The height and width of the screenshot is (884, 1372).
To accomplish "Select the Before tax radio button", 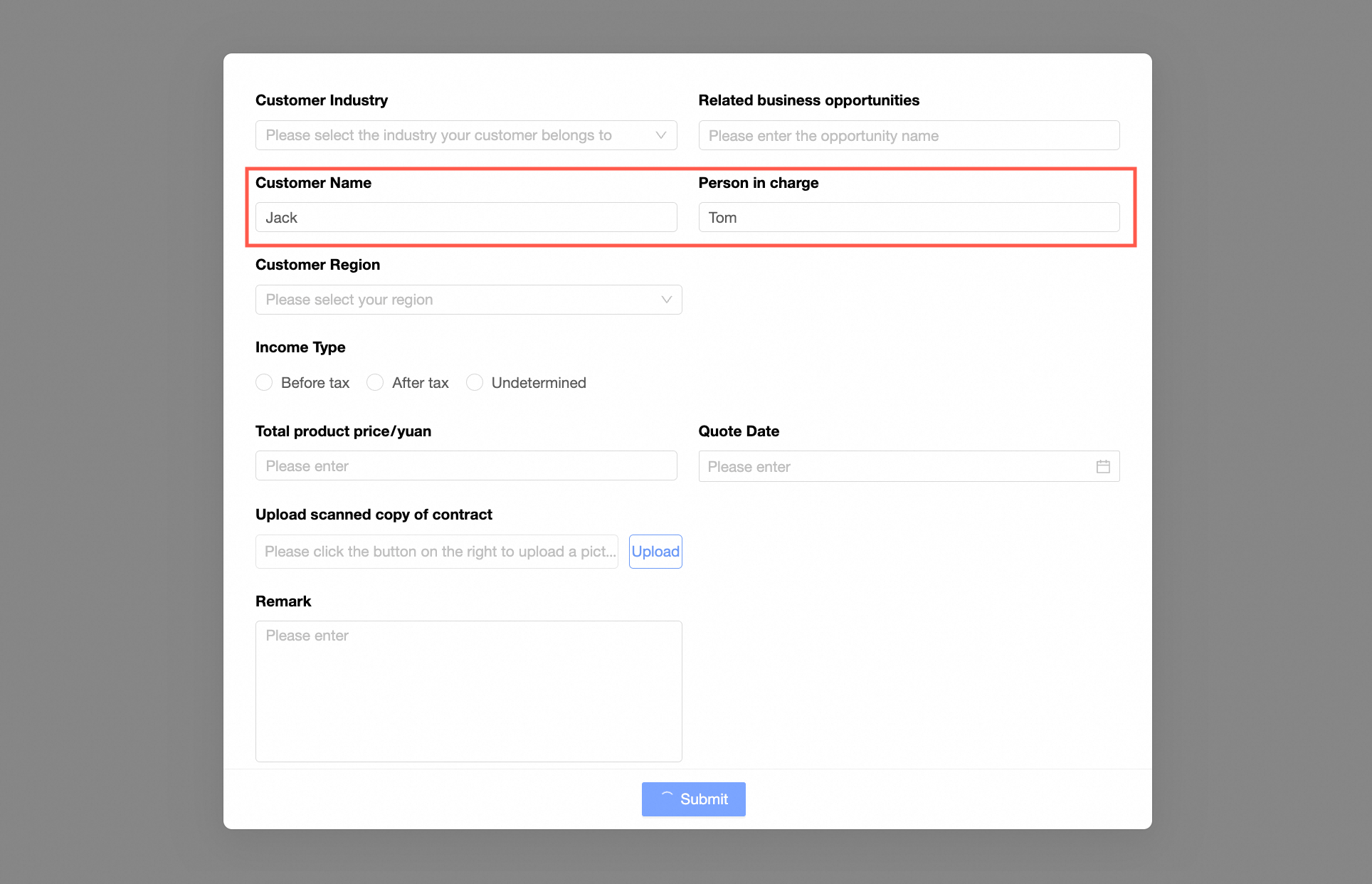I will [x=264, y=383].
